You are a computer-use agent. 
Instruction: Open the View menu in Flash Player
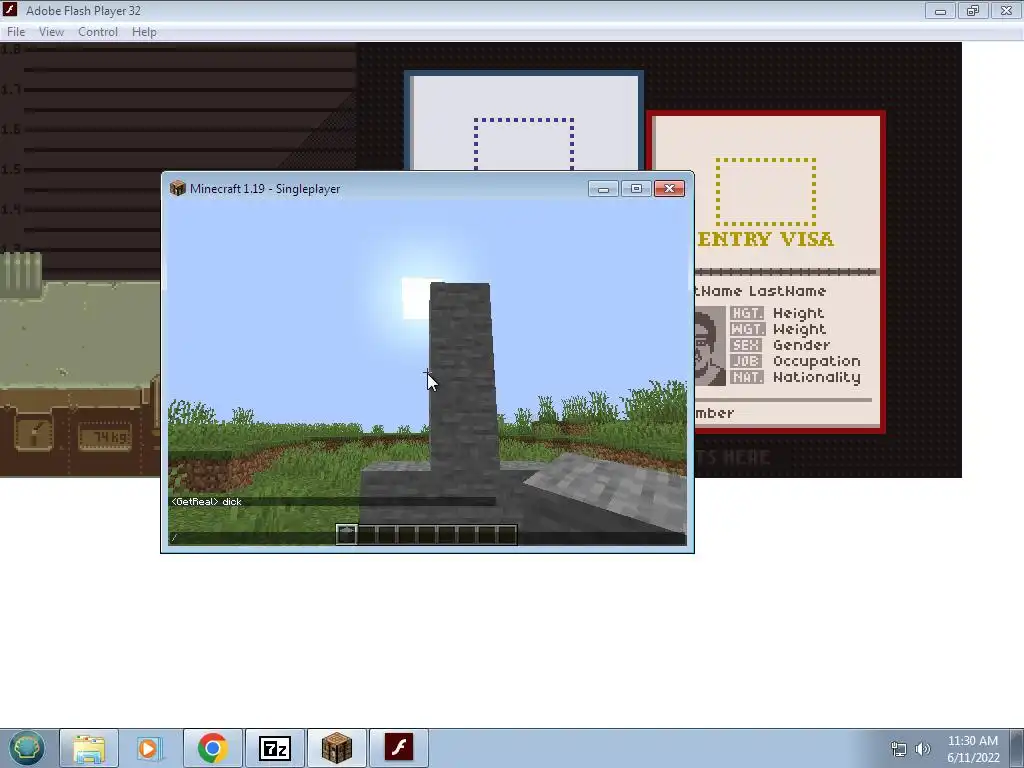pyautogui.click(x=51, y=32)
